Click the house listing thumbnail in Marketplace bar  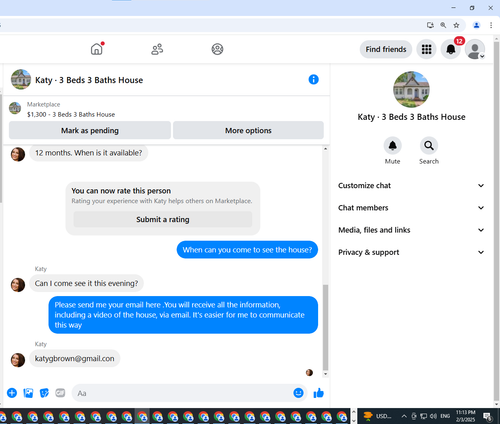tap(15, 108)
